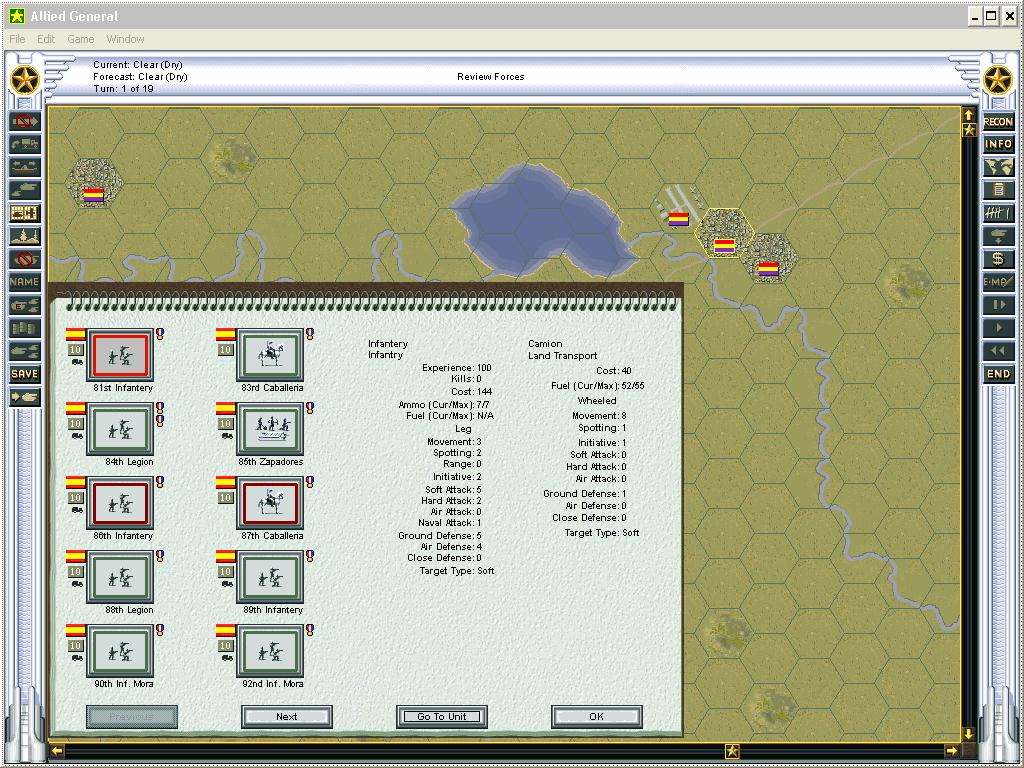Click the map scroll up arrow
The image size is (1024, 768).
pos(968,115)
